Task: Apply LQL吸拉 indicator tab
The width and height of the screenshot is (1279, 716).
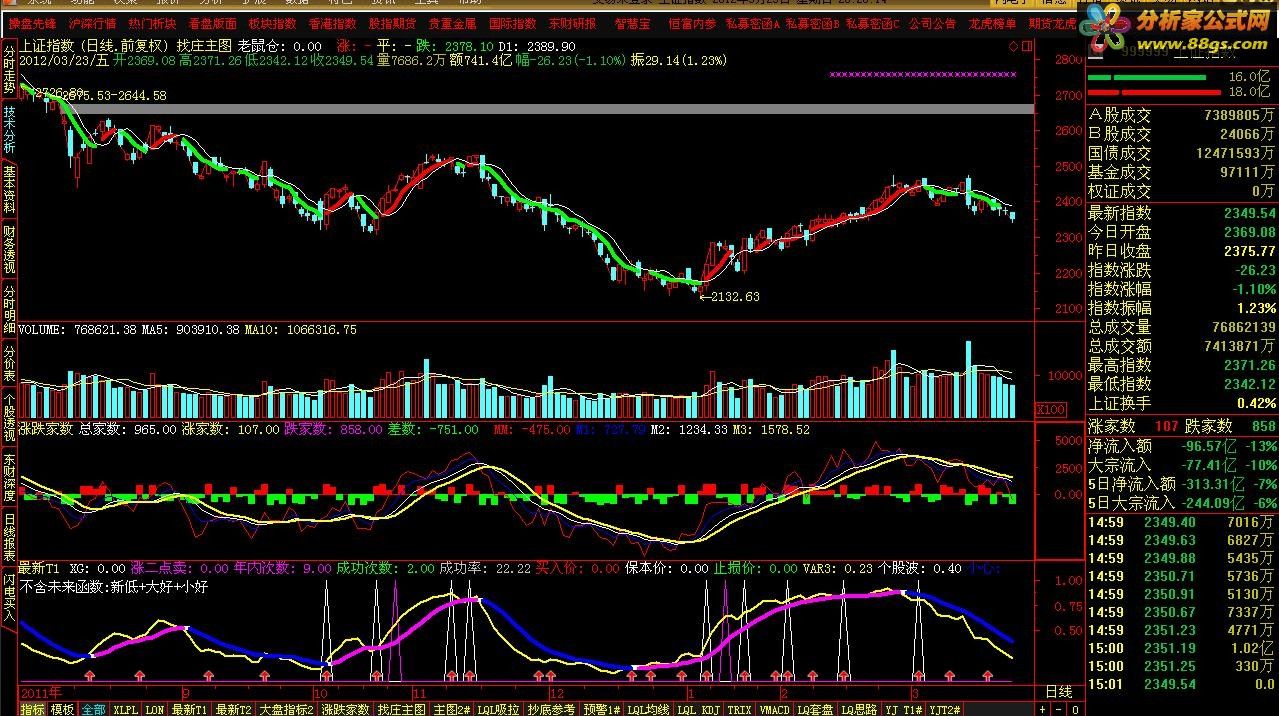Action: pyautogui.click(x=499, y=709)
